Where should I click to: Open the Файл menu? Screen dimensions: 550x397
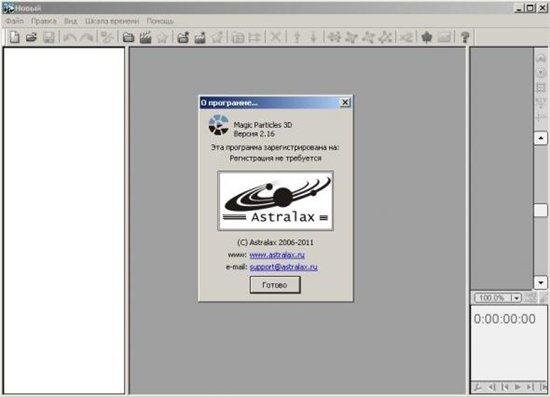click(x=14, y=21)
